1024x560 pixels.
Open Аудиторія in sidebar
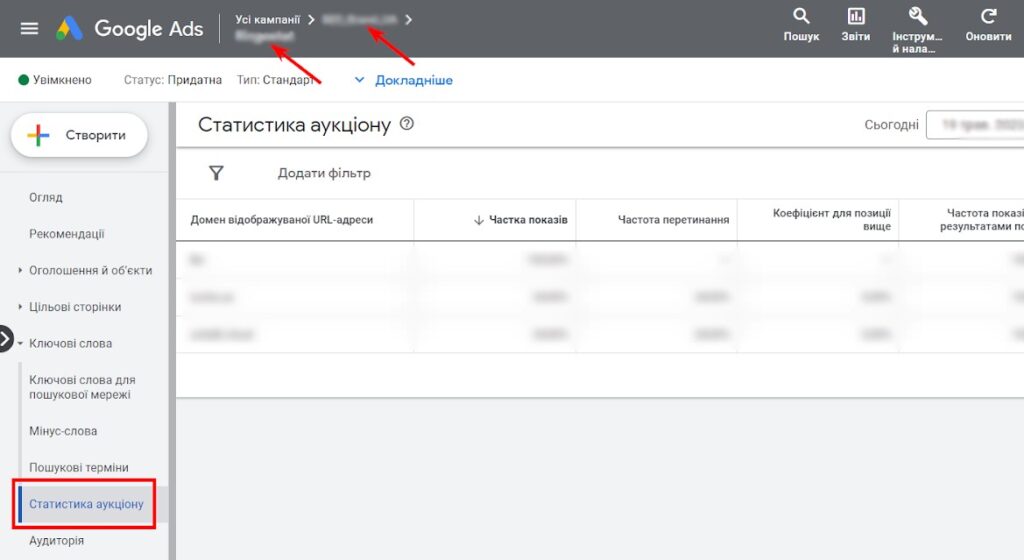(57, 540)
